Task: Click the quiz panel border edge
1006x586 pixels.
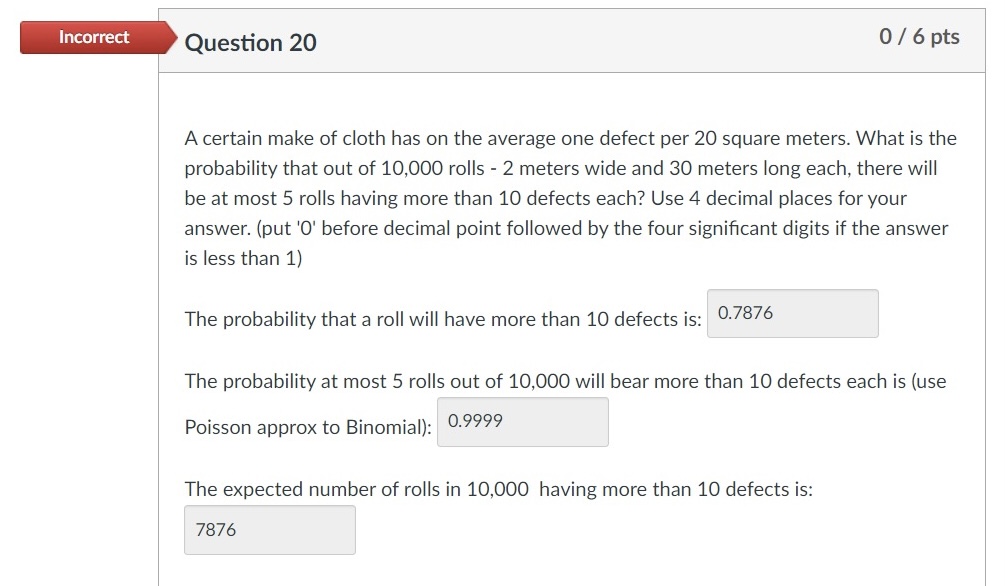Action: (x=160, y=300)
